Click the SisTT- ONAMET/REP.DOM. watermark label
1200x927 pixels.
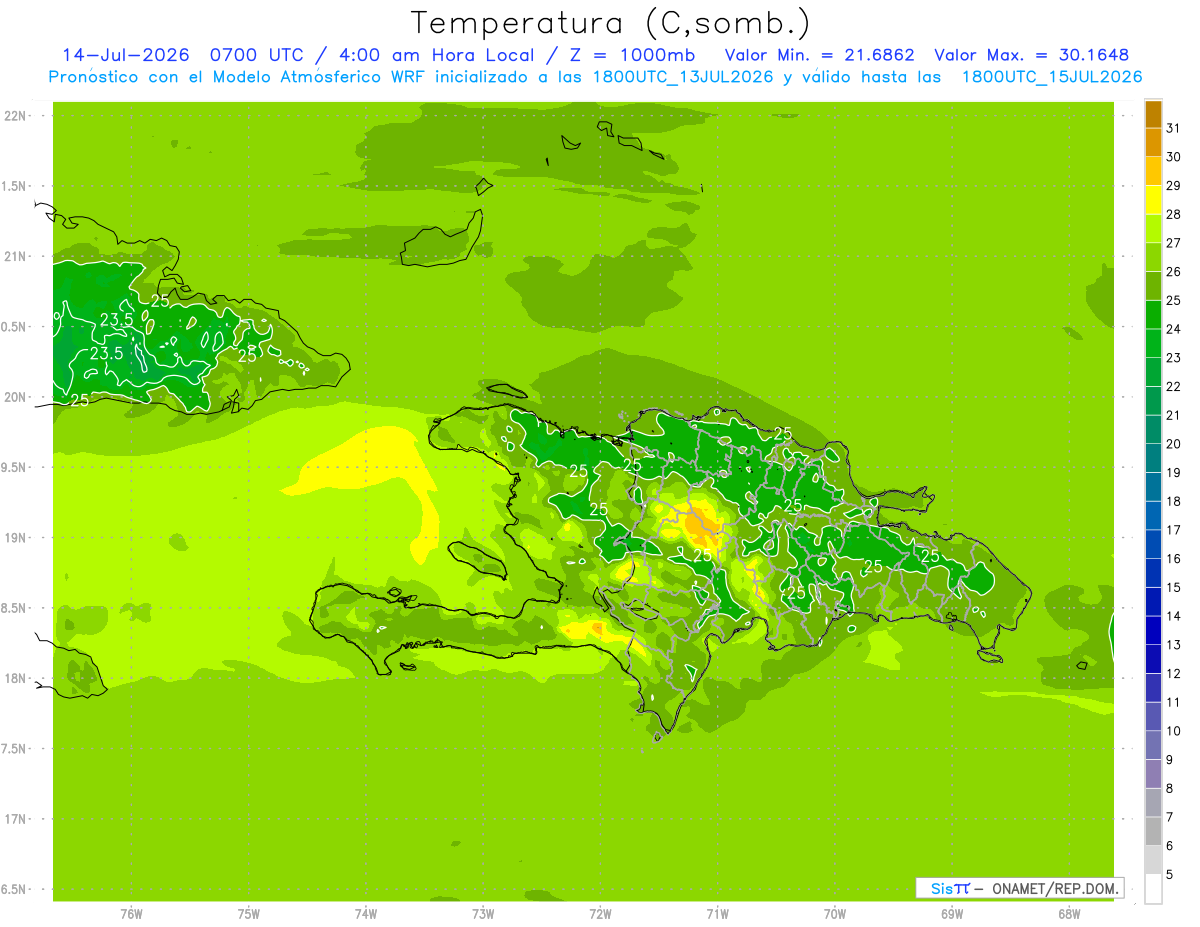point(1020,888)
